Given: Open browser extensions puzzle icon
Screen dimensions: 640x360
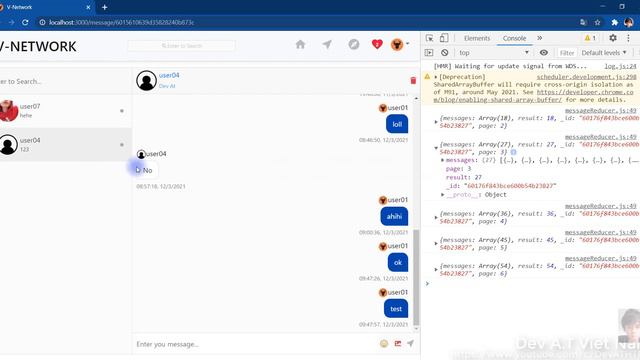Looking at the screenshot, I should pyautogui.click(x=614, y=22).
